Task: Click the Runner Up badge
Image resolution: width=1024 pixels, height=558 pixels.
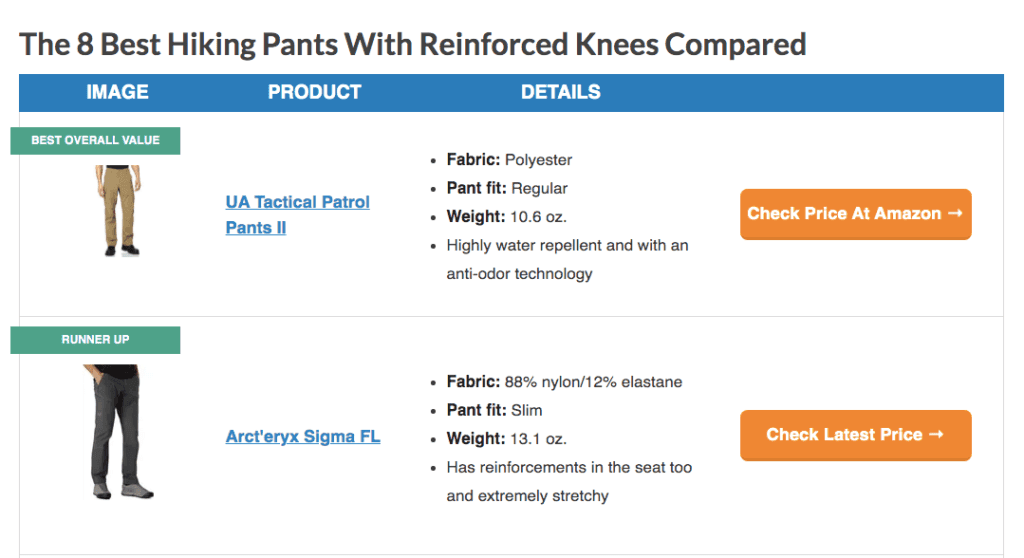Action: tap(95, 339)
